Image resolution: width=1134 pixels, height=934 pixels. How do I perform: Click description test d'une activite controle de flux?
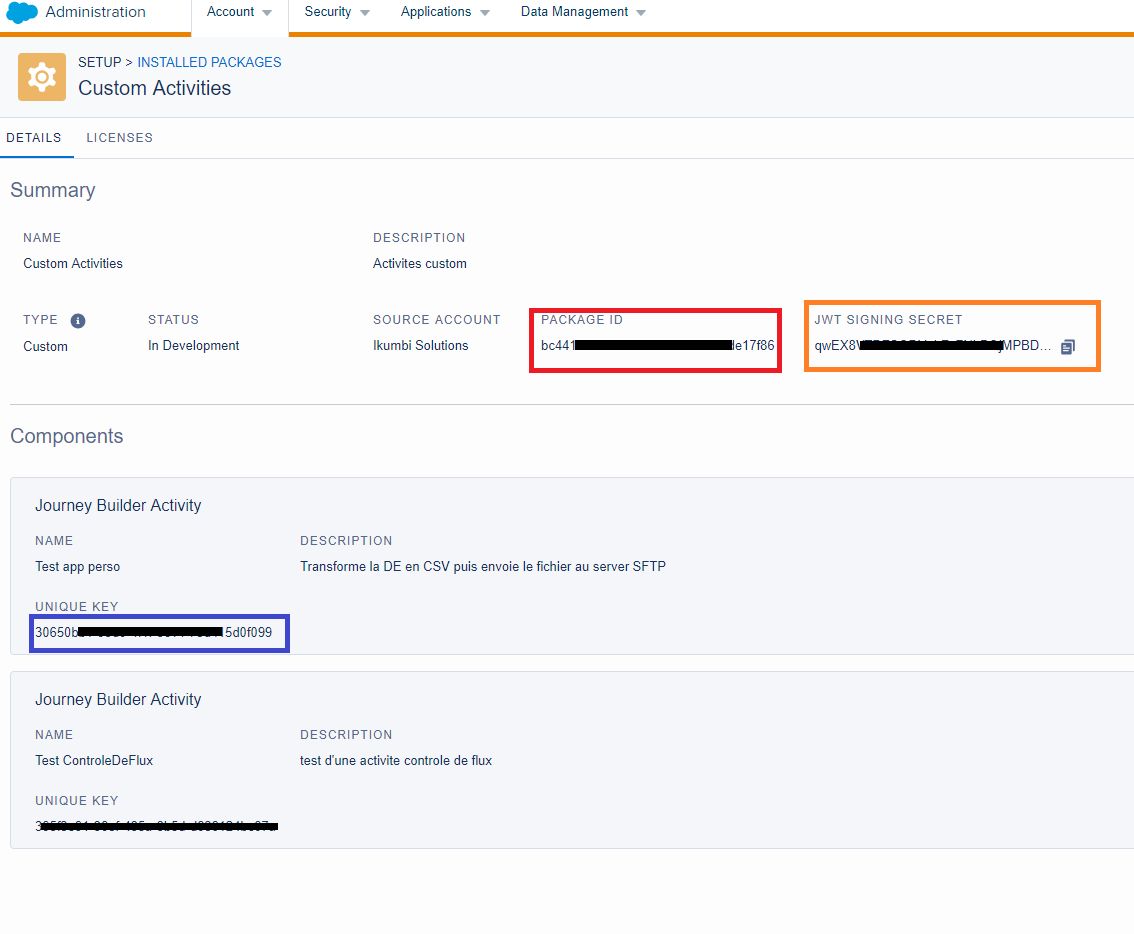396,760
